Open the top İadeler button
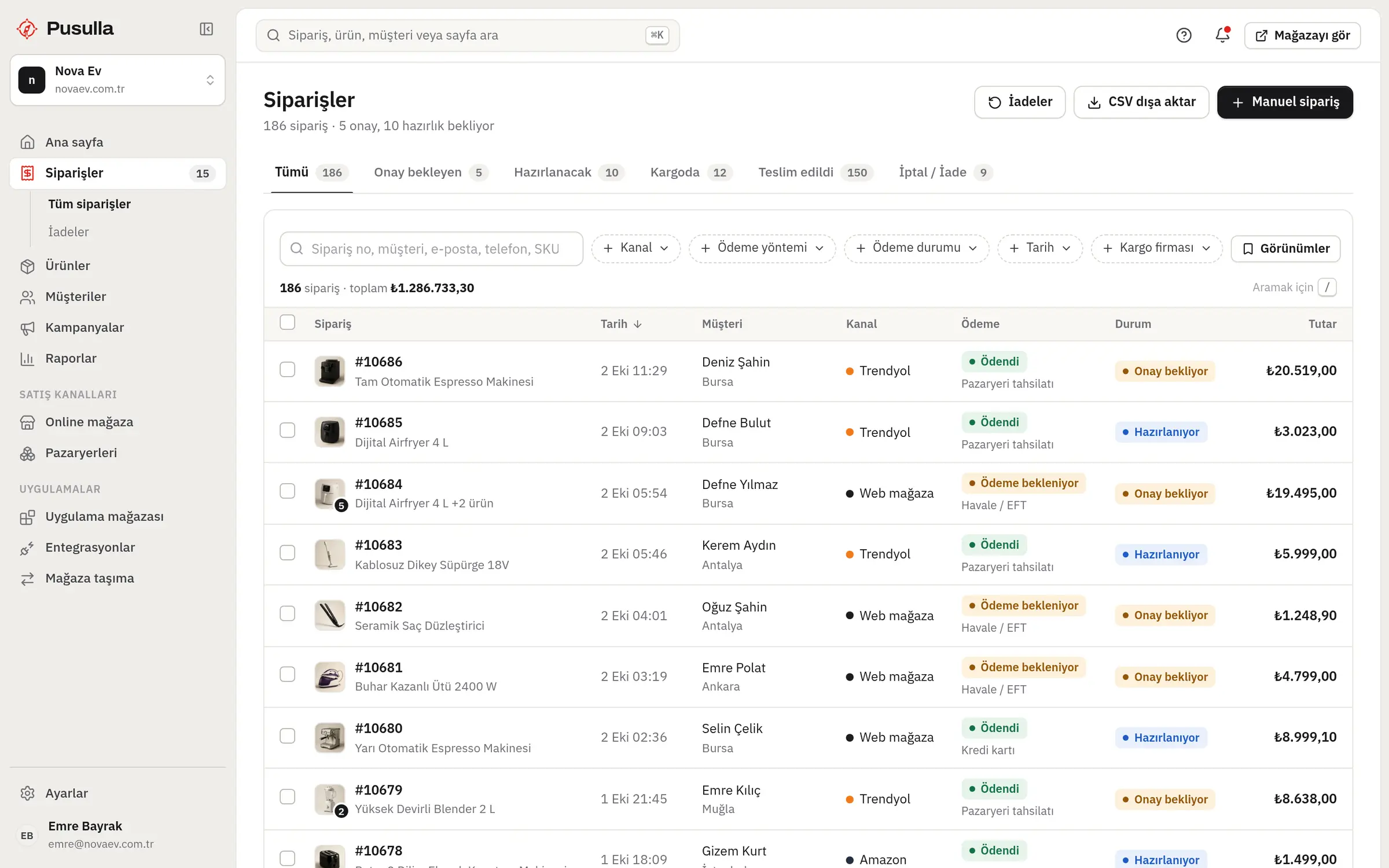Screen dimensions: 1389x868 1019,102
